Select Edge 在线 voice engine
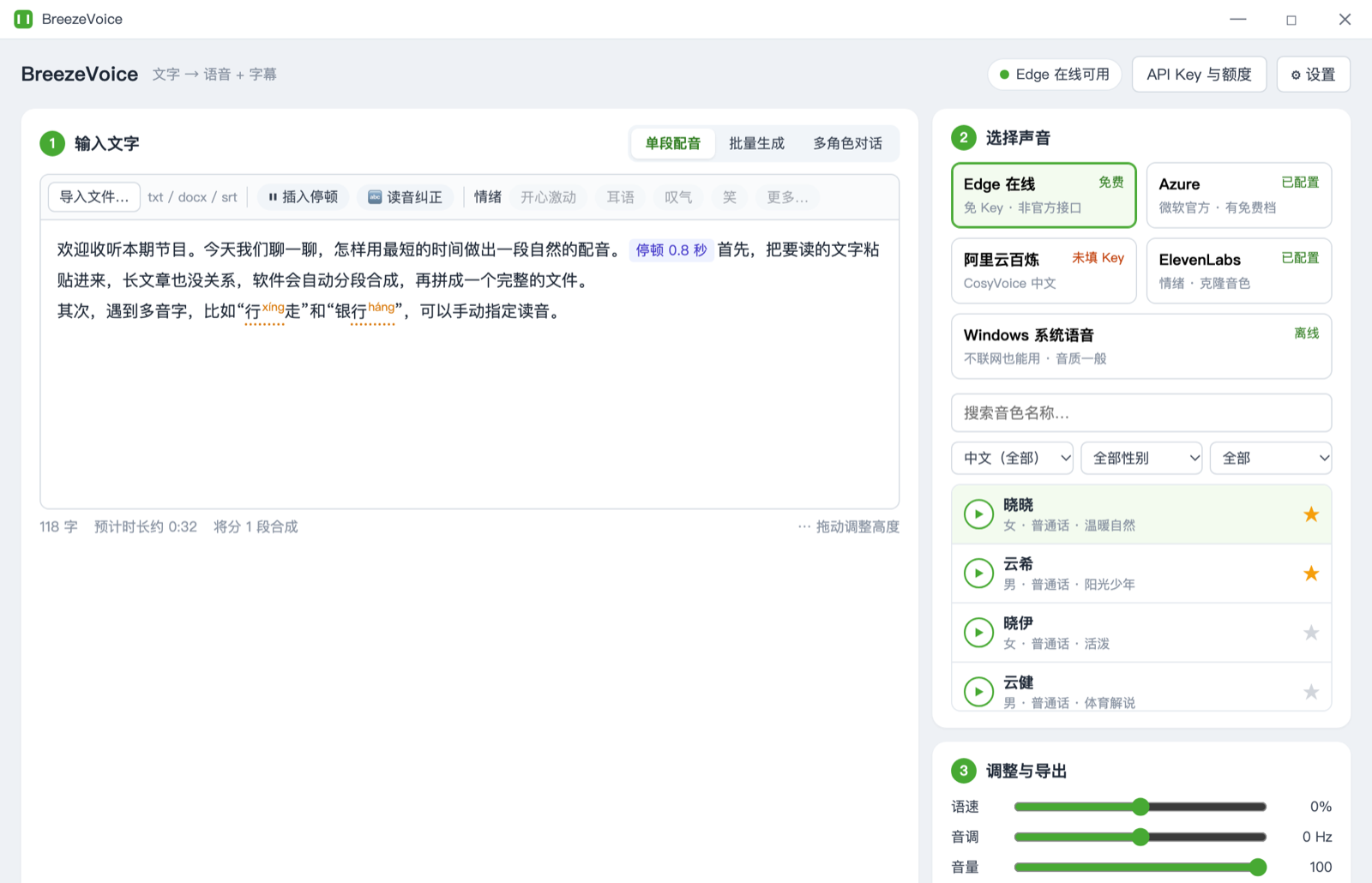1372x883 pixels. point(1044,195)
